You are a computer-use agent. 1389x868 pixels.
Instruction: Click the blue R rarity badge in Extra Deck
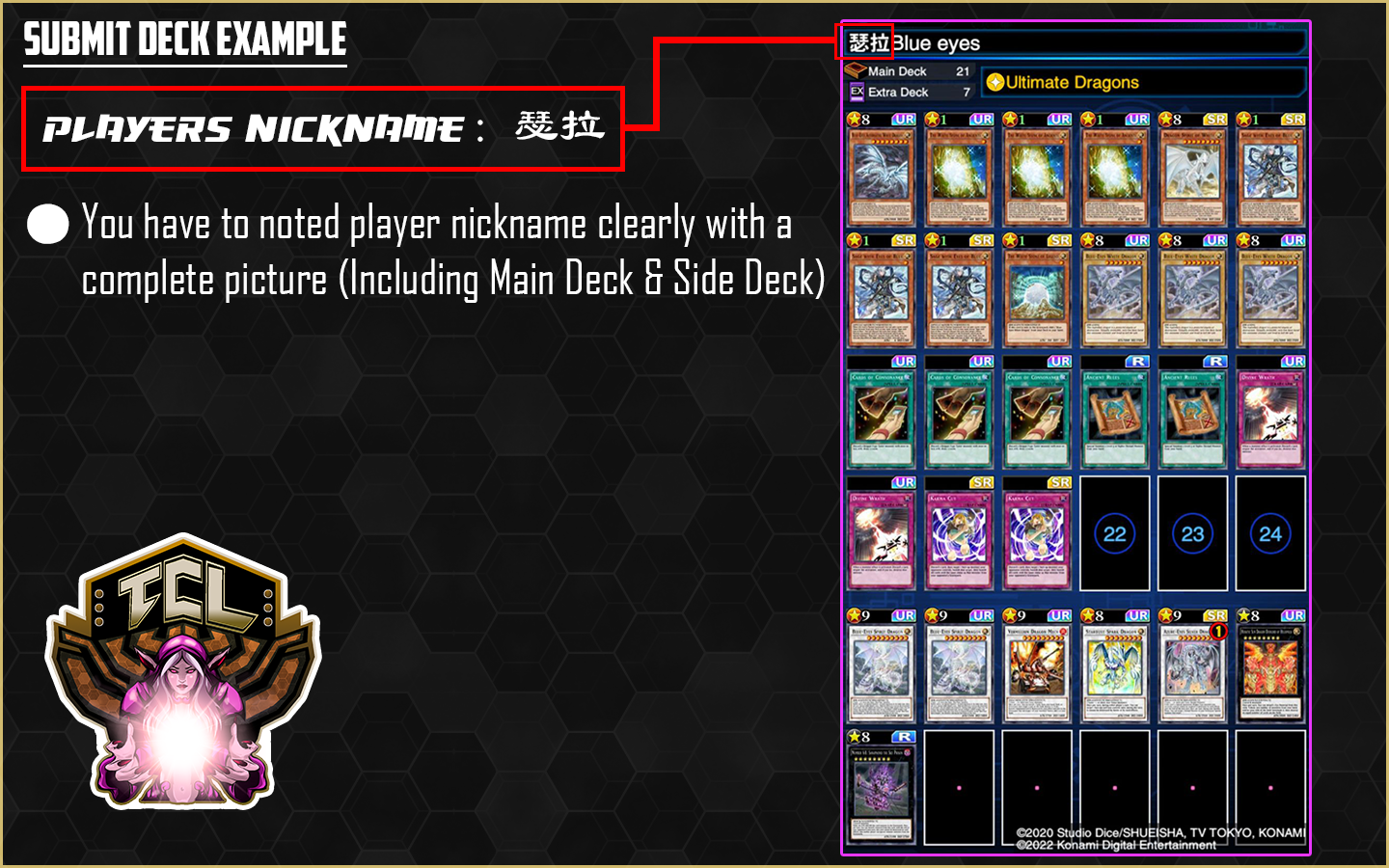[903, 737]
